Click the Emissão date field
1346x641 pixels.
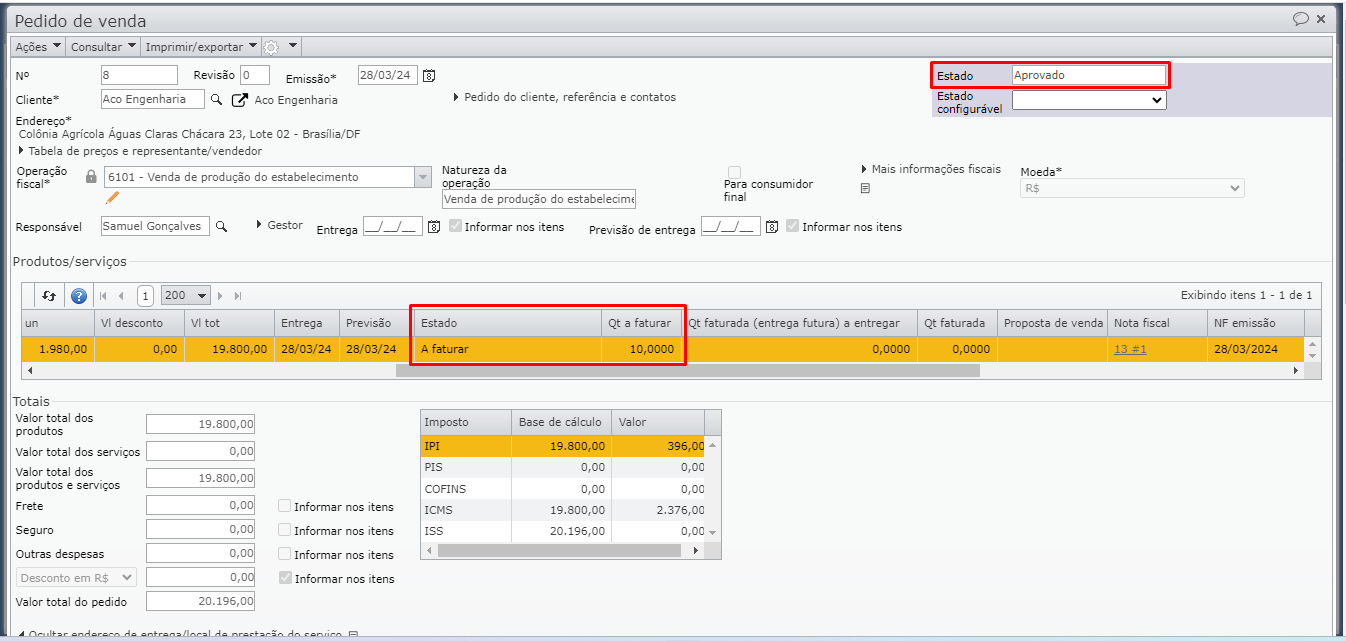point(388,75)
